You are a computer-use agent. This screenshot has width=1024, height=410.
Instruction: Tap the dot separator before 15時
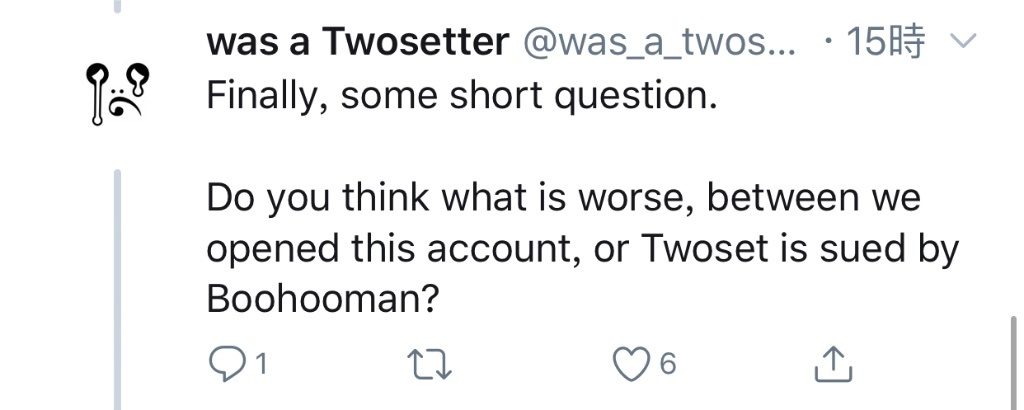coord(828,42)
